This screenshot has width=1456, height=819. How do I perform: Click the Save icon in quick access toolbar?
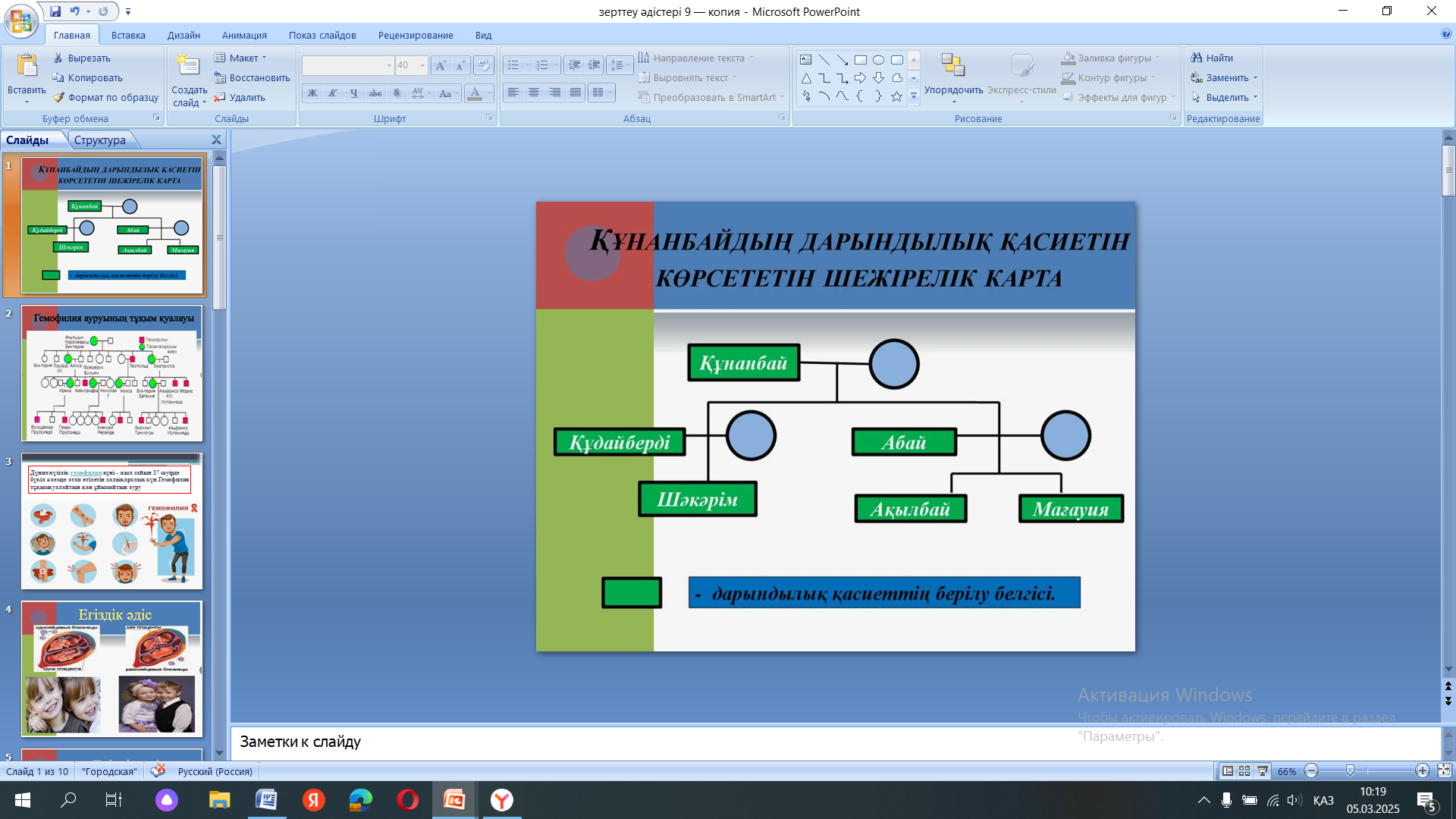pyautogui.click(x=55, y=11)
